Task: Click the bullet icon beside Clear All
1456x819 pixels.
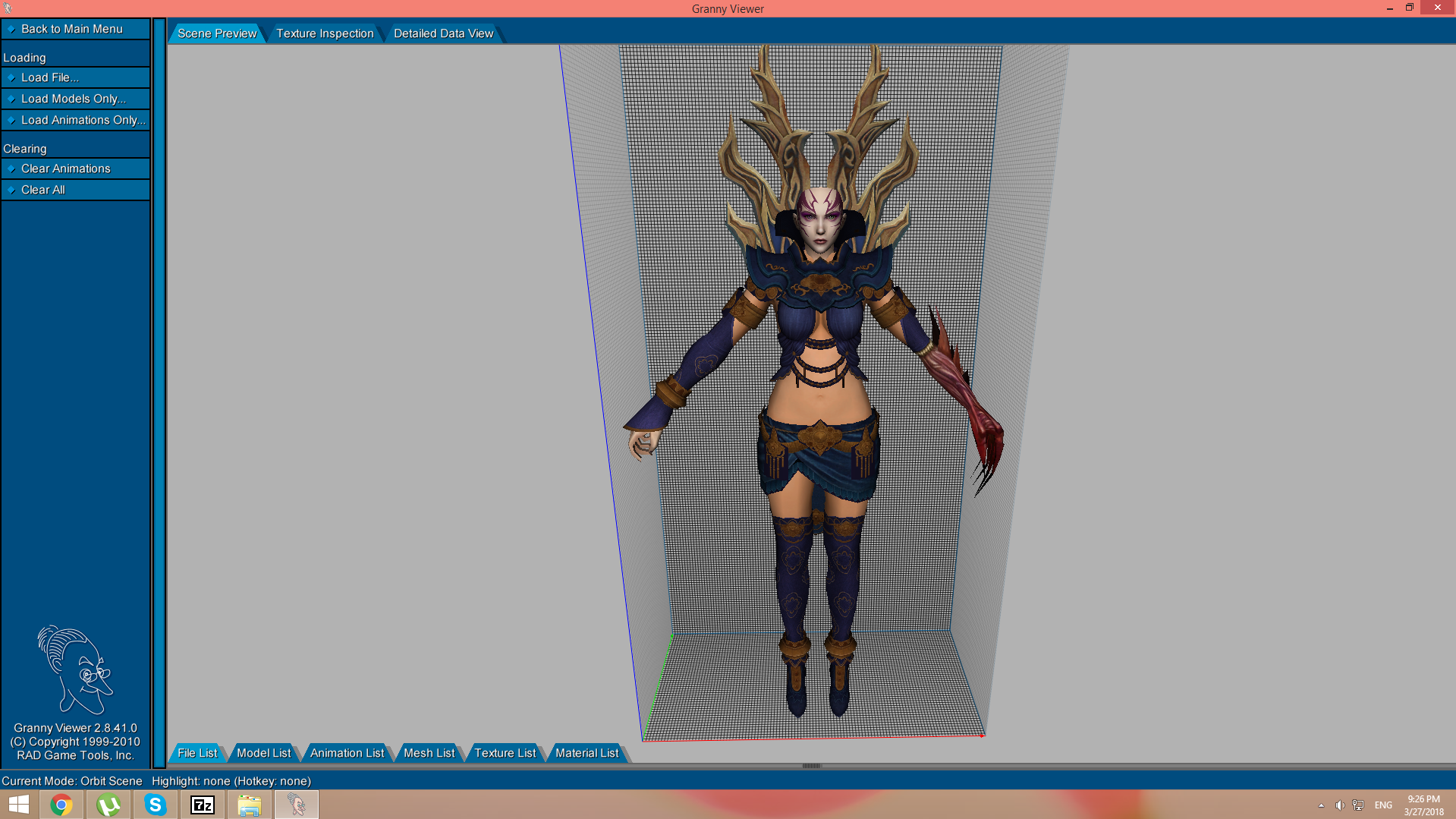Action: (11, 190)
